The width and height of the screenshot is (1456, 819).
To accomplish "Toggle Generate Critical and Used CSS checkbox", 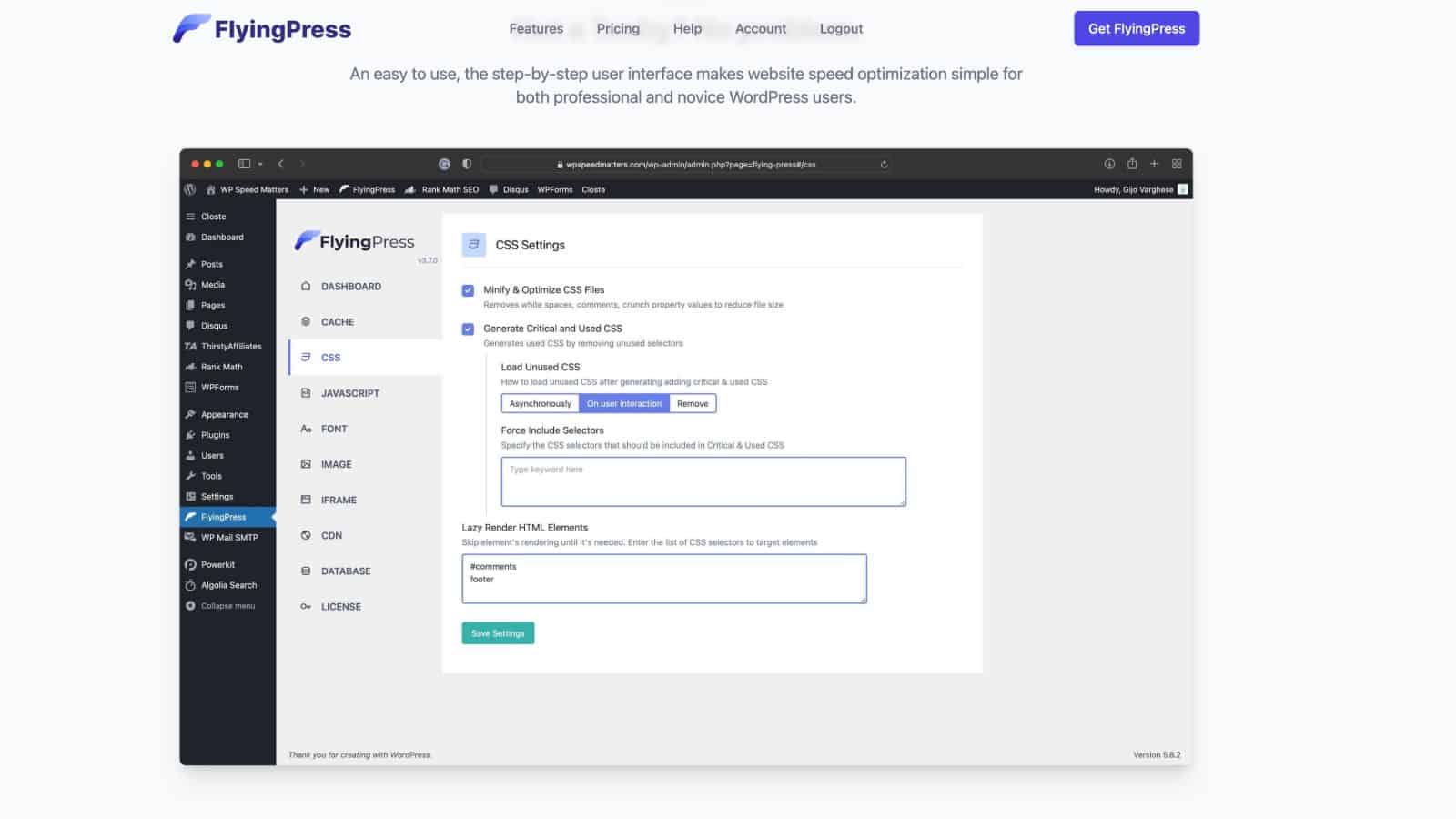I will coord(468,329).
